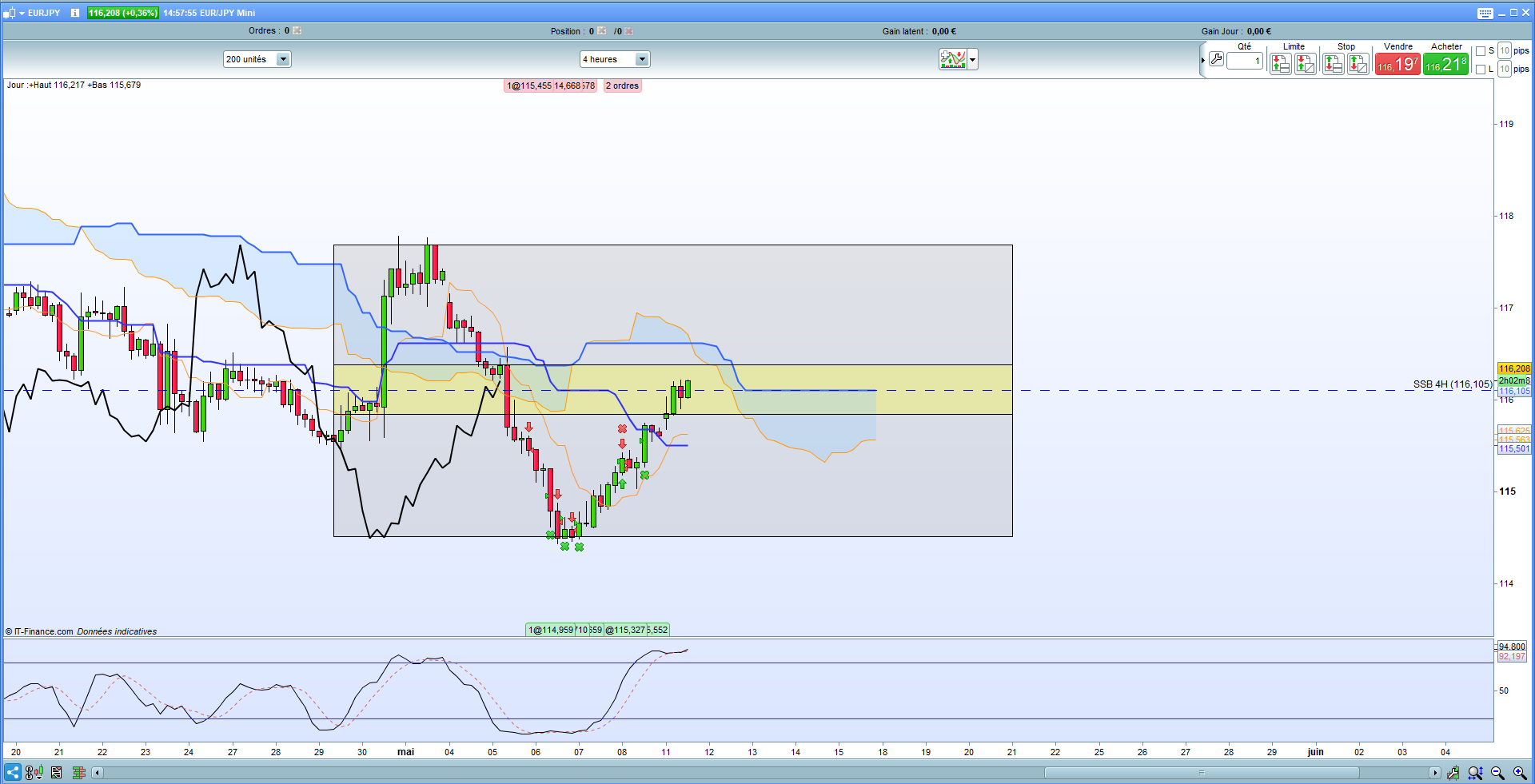Open the trading settings wrench icon
This screenshot has width=1535, height=784.
(1216, 59)
